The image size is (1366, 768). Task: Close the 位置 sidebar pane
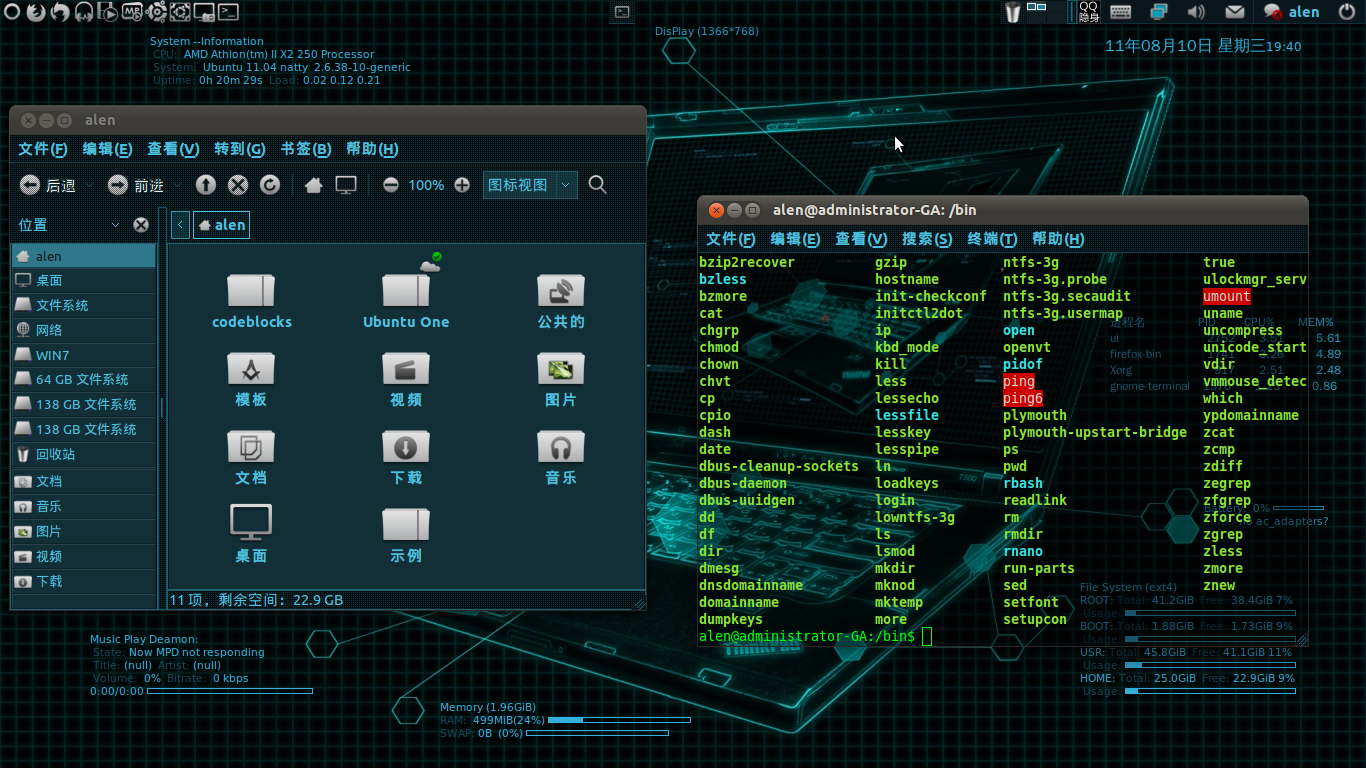click(141, 225)
